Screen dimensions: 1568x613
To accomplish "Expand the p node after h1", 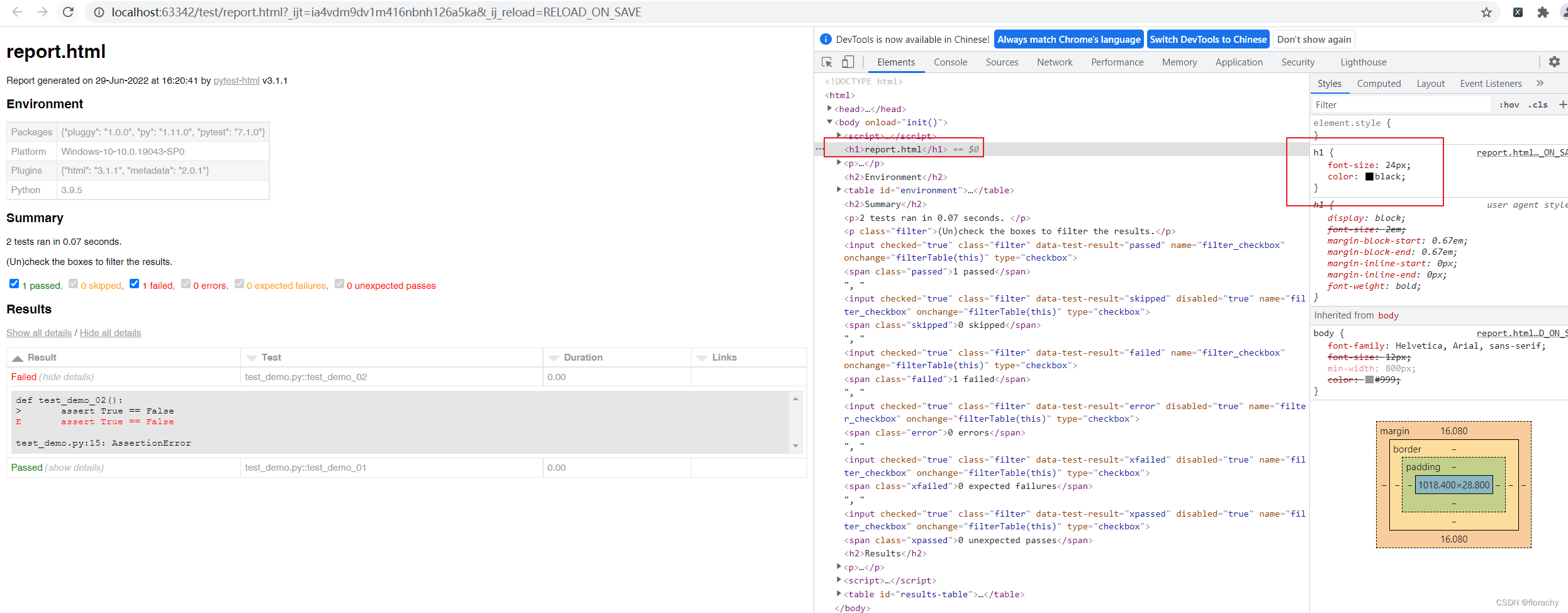I will [839, 162].
